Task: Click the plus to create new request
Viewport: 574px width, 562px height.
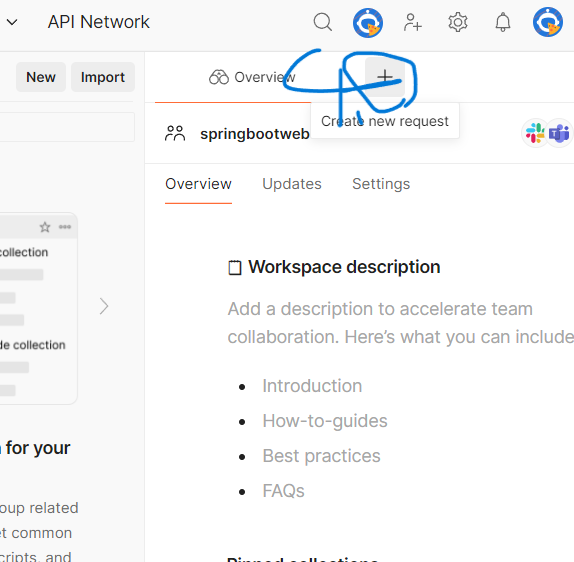Action: pos(385,77)
